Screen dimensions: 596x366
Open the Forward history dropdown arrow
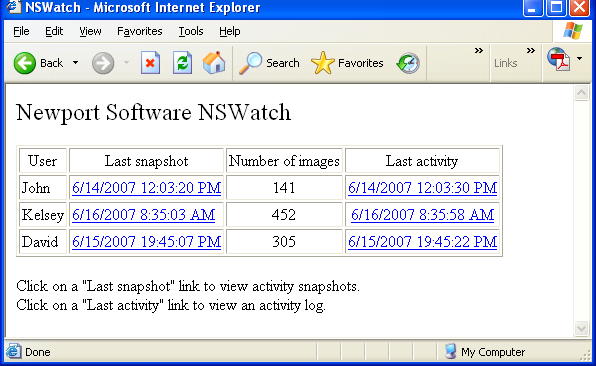[126, 62]
